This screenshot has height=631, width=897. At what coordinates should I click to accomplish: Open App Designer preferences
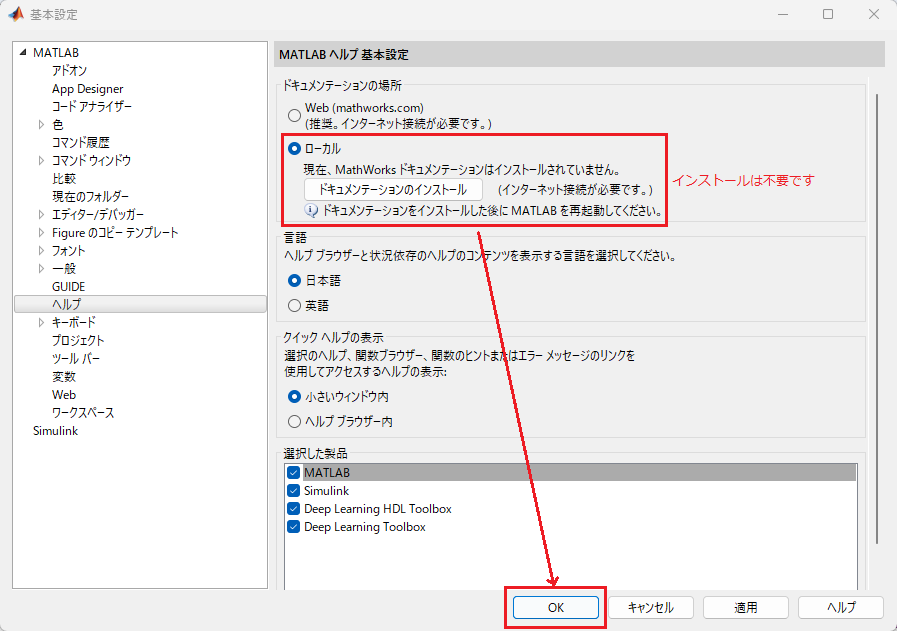click(88, 89)
